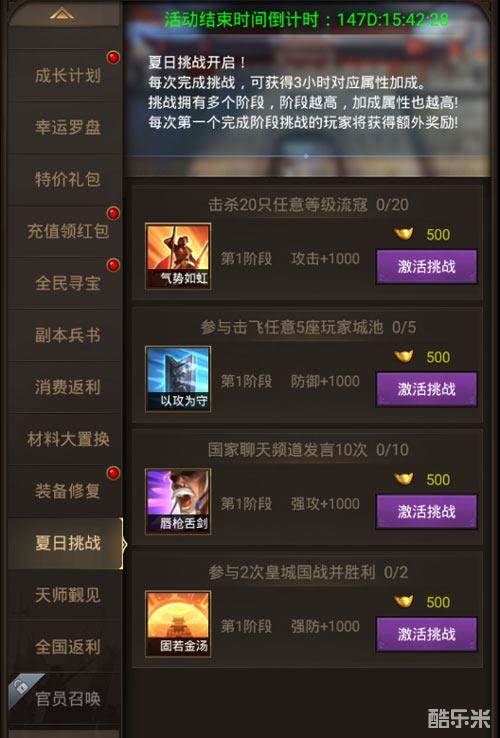
Task: Activate the 强攻+1000 chat challenge
Action: [x=427, y=512]
